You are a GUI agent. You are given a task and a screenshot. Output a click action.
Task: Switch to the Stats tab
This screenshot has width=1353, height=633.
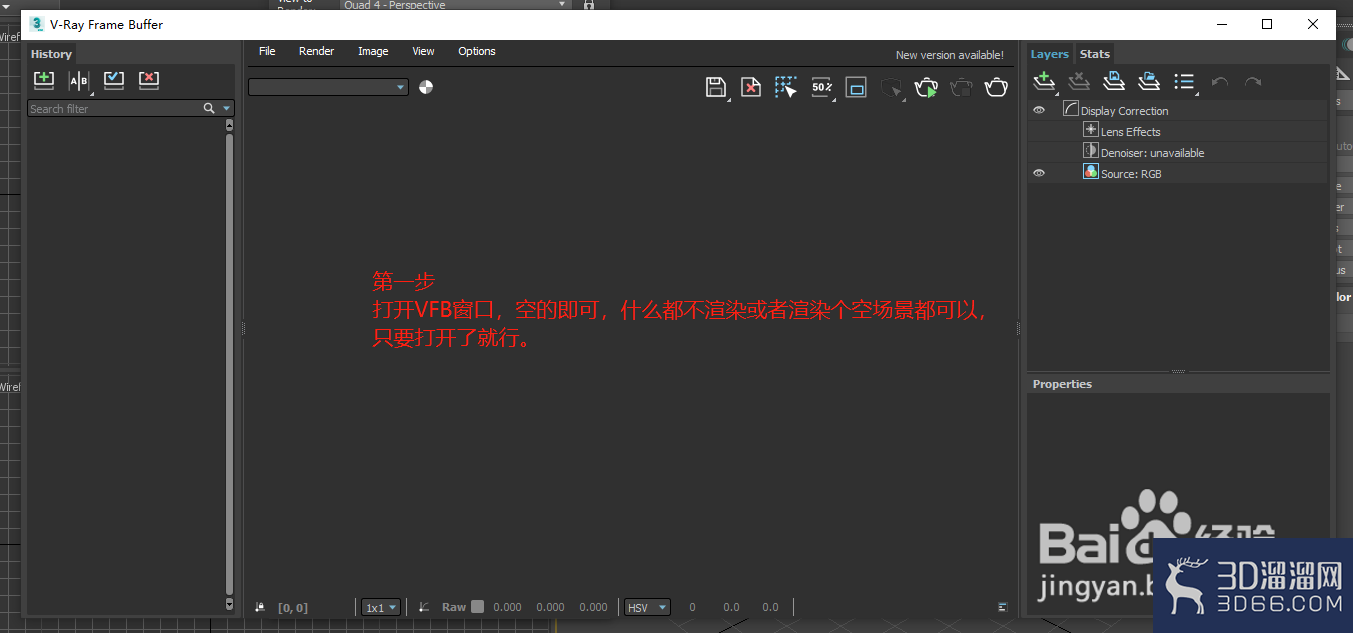pyautogui.click(x=1094, y=53)
